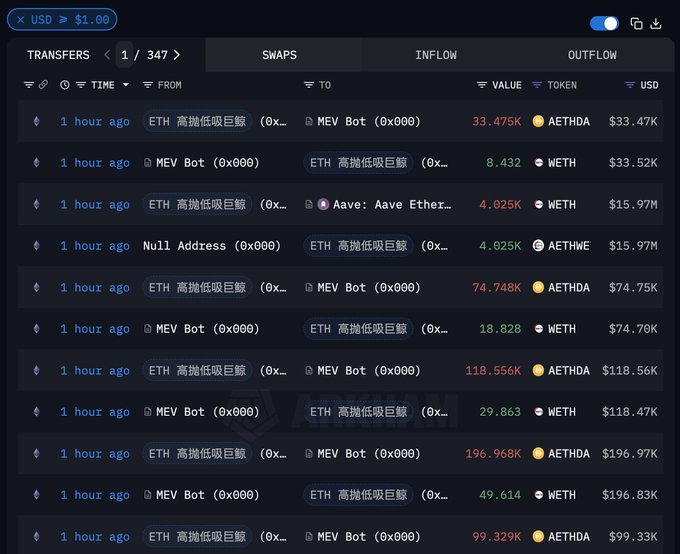Viewport: 680px width, 554px height.
Task: Go to the next transfers page
Action: (x=177, y=55)
